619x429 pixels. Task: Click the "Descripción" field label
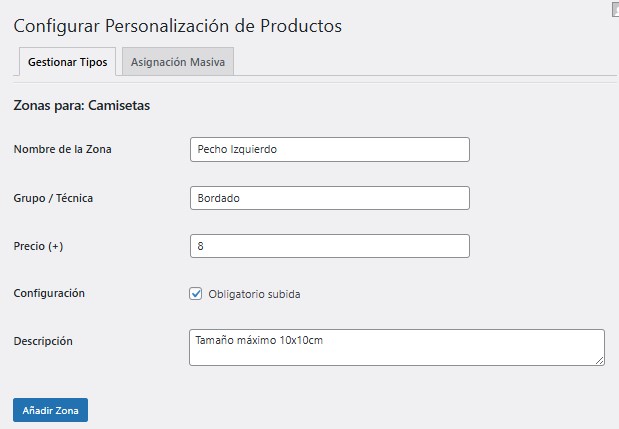43,341
